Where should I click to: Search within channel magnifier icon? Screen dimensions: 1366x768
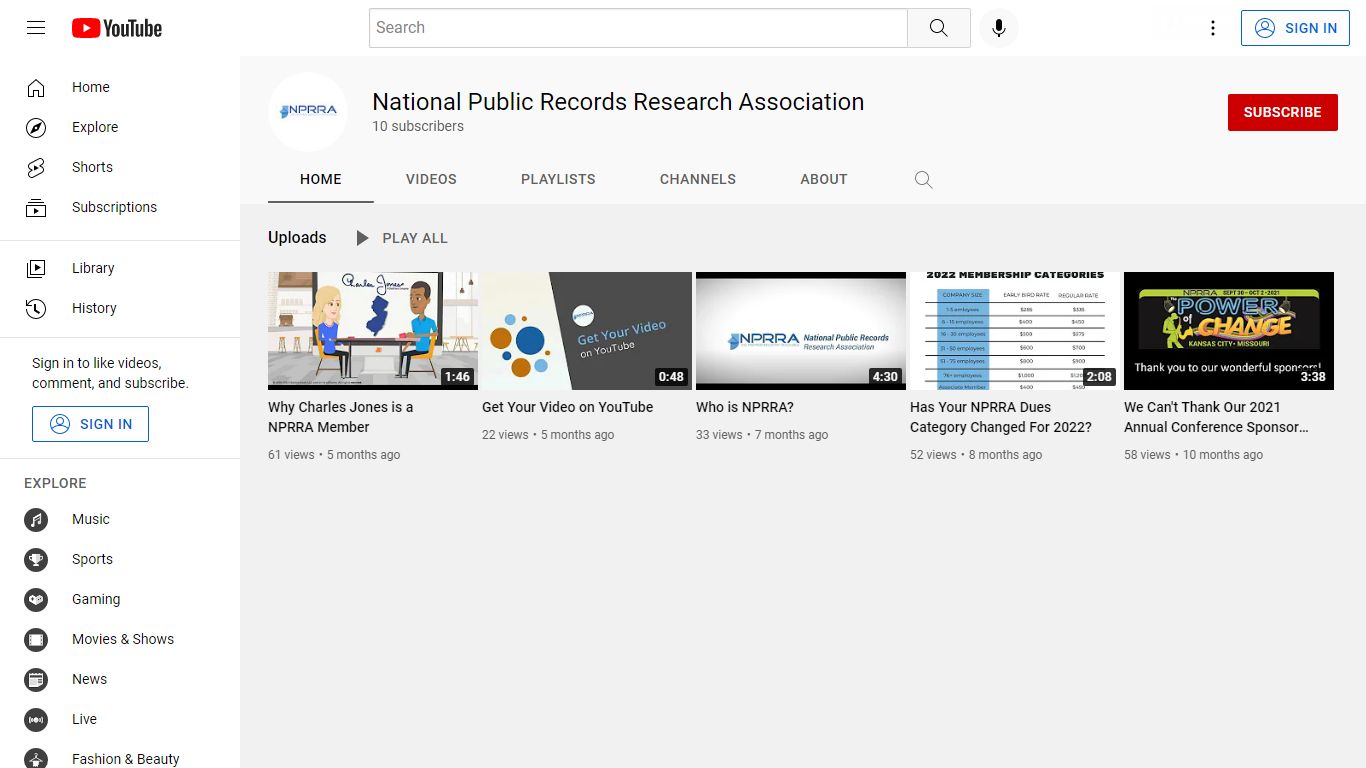pyautogui.click(x=923, y=180)
